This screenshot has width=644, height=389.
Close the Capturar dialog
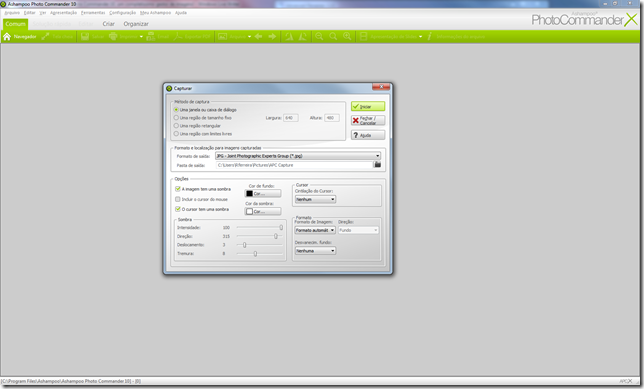381,87
